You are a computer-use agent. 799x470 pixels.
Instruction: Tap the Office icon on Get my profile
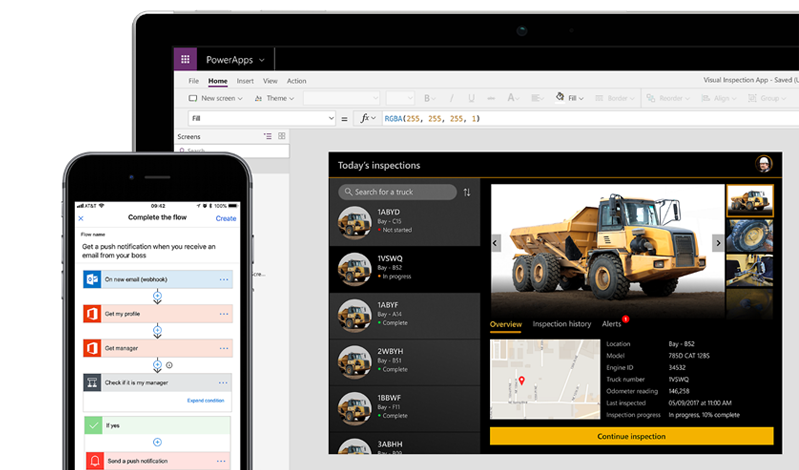pyautogui.click(x=92, y=314)
